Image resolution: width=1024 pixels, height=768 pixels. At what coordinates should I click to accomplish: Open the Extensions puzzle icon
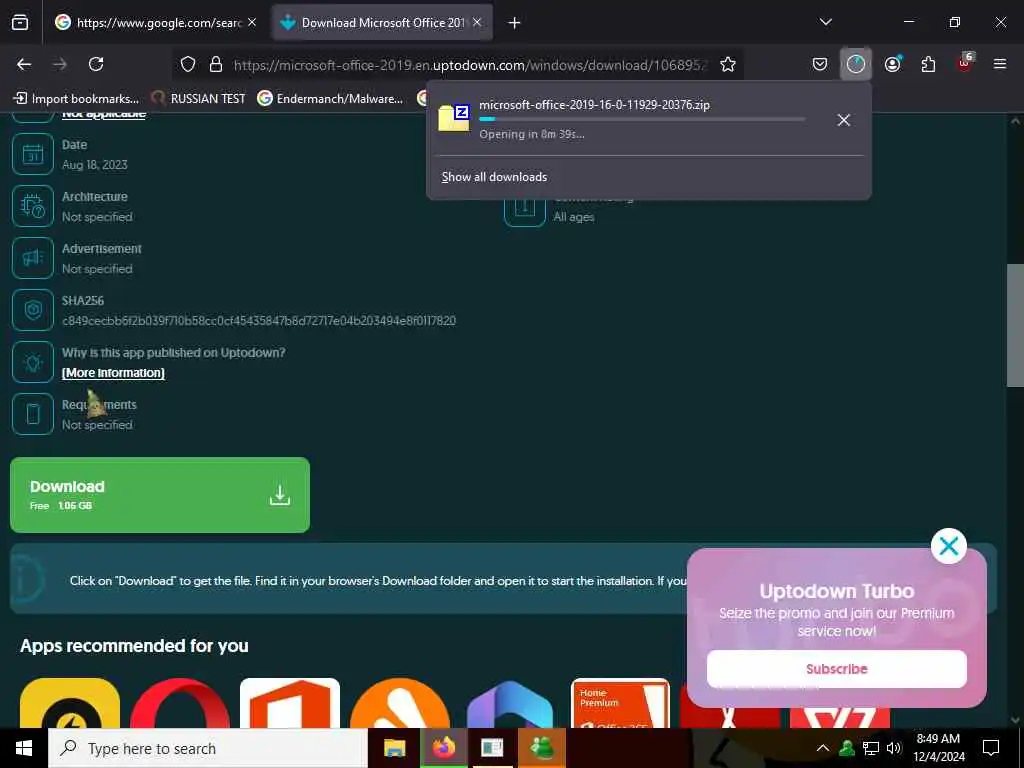click(928, 64)
